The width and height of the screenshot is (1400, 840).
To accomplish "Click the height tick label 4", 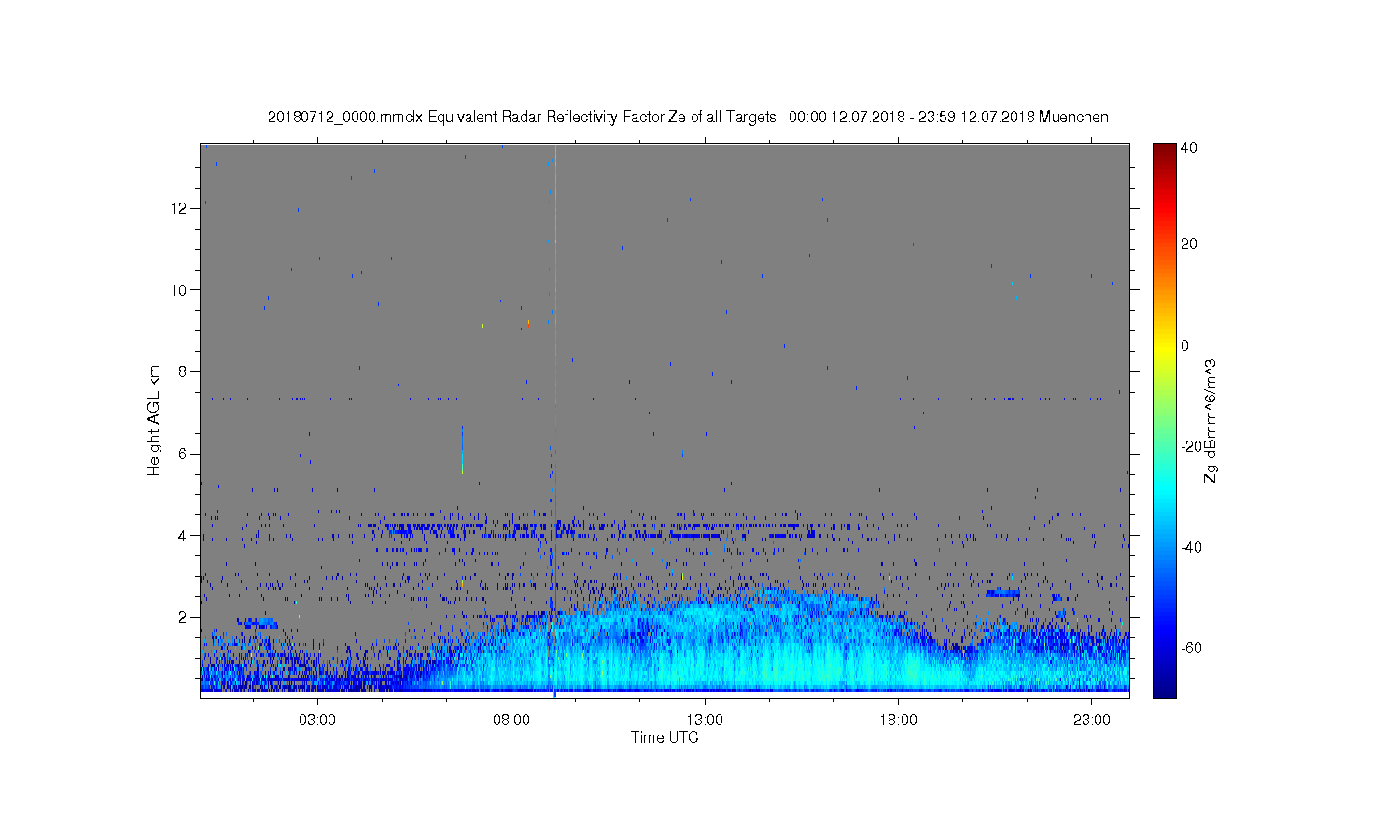I will pyautogui.click(x=183, y=536).
